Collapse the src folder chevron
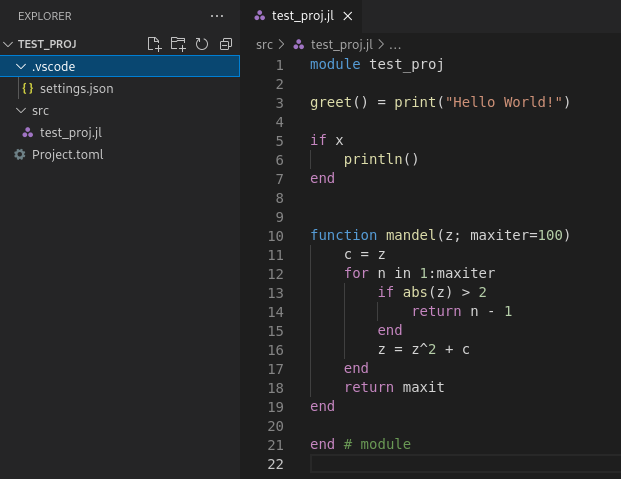The height and width of the screenshot is (479, 621). point(21,111)
